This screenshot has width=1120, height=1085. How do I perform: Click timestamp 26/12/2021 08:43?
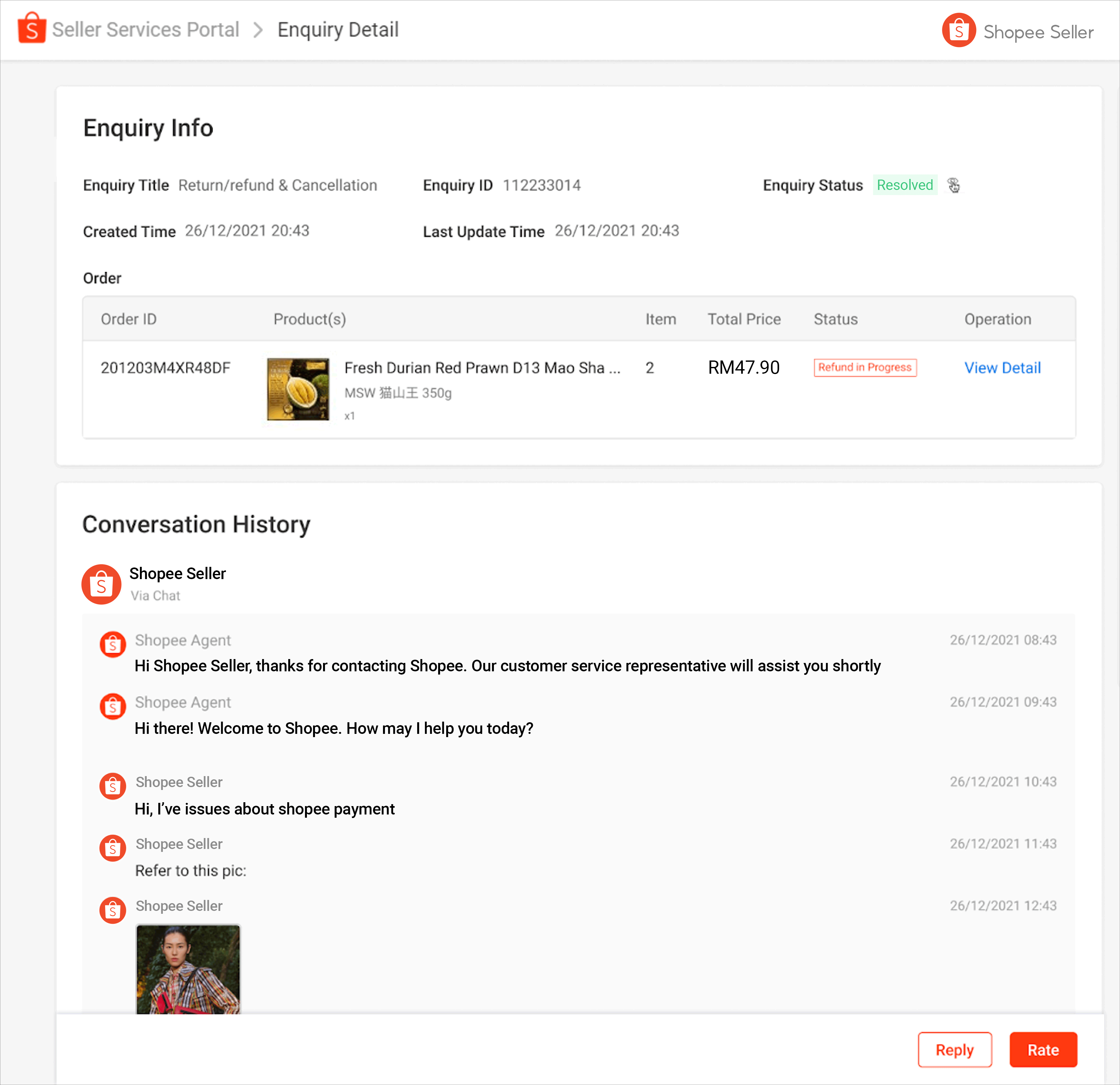point(1003,639)
